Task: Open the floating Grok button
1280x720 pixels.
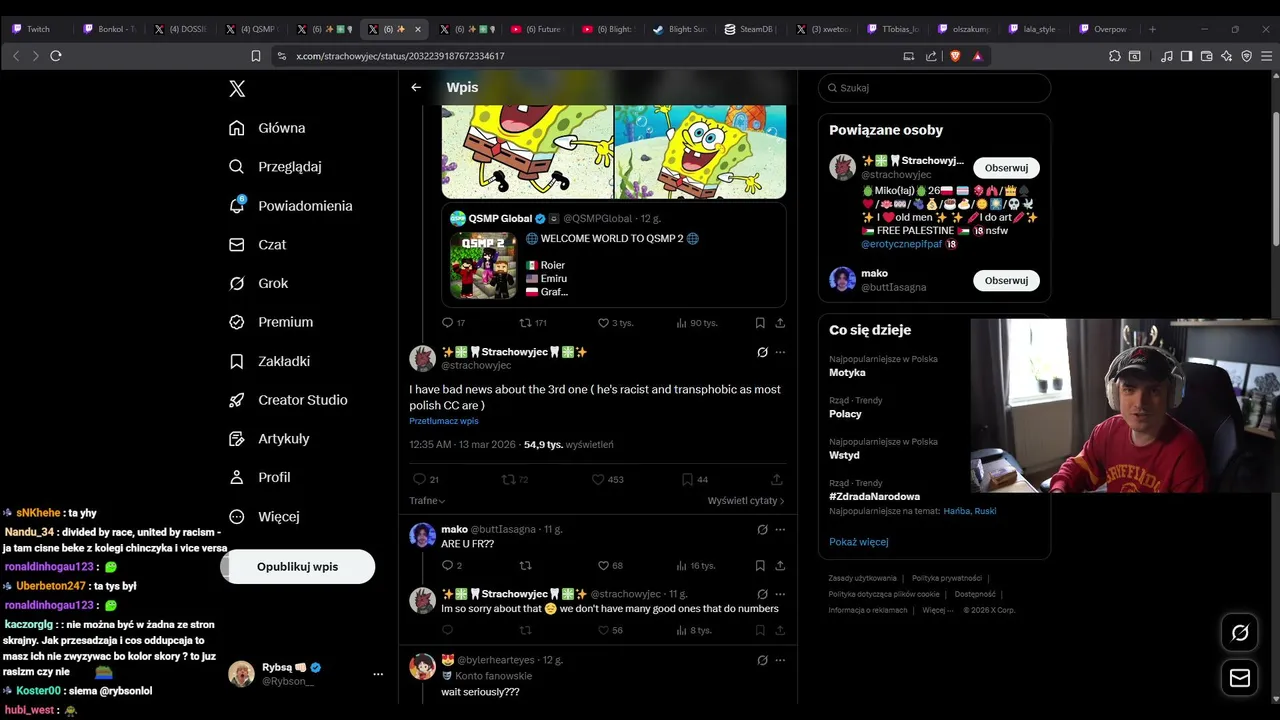Action: click(x=1240, y=633)
